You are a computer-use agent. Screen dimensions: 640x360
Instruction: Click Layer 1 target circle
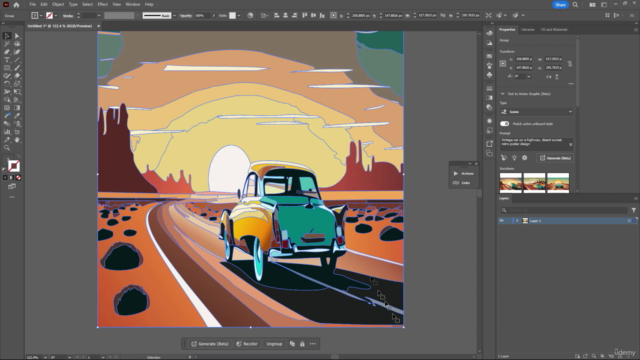pyautogui.click(x=629, y=221)
